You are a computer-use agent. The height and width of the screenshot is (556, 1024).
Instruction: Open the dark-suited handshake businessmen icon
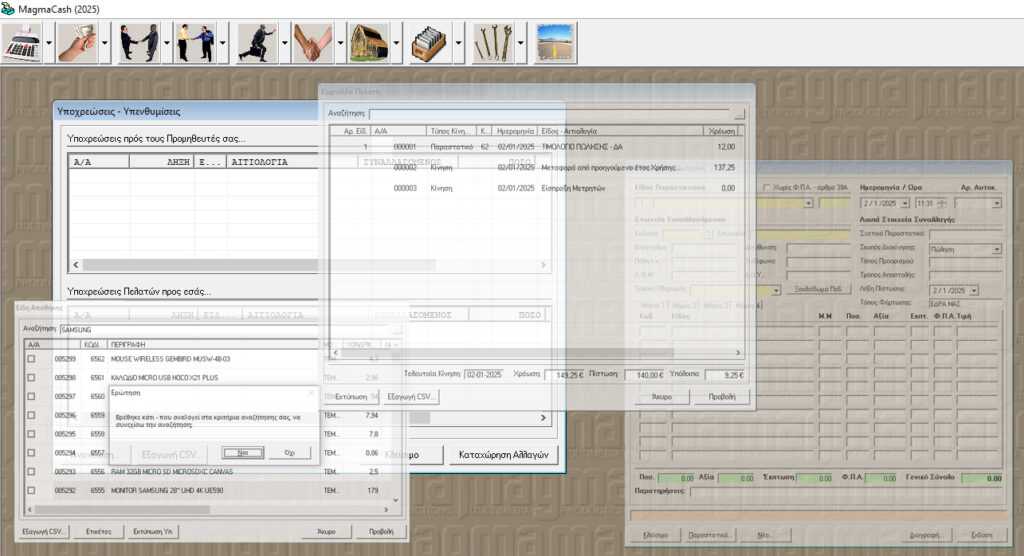pyautogui.click(x=139, y=43)
